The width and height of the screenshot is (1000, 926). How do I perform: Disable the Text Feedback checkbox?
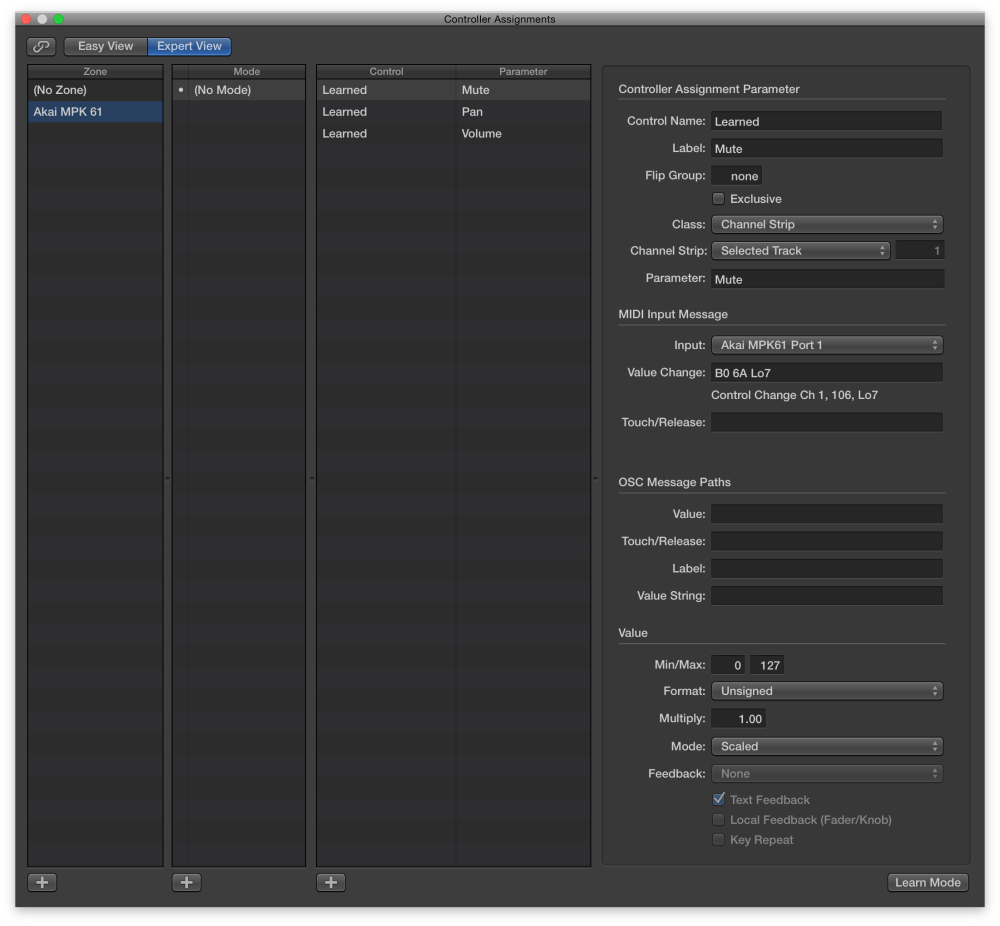pos(718,799)
